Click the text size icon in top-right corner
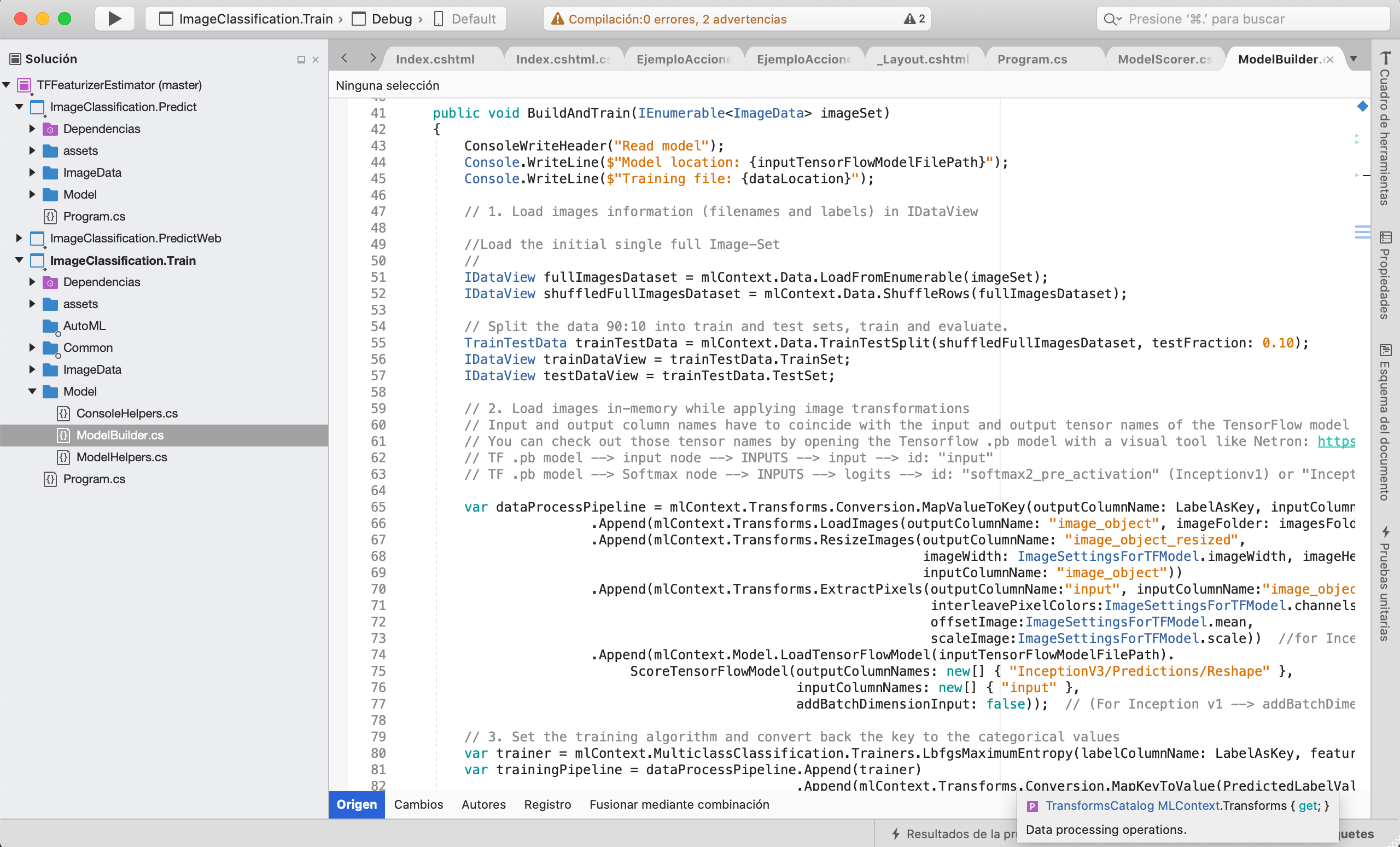Screen dimensions: 1400x847 click(1386, 57)
